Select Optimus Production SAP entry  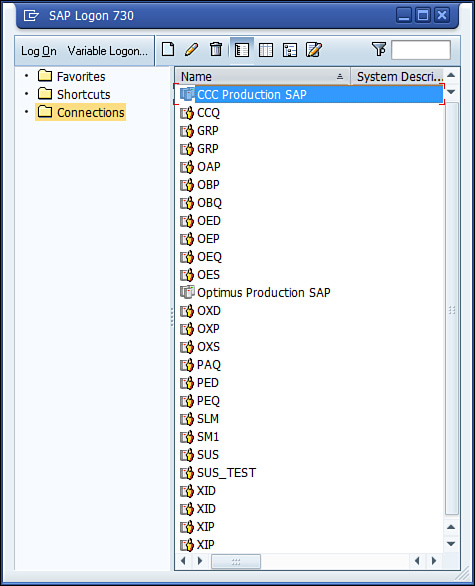[x=263, y=293]
